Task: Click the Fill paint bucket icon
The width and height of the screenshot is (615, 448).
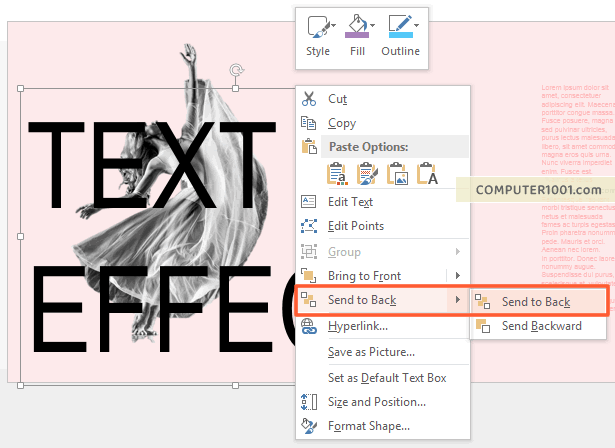Action: point(354,27)
